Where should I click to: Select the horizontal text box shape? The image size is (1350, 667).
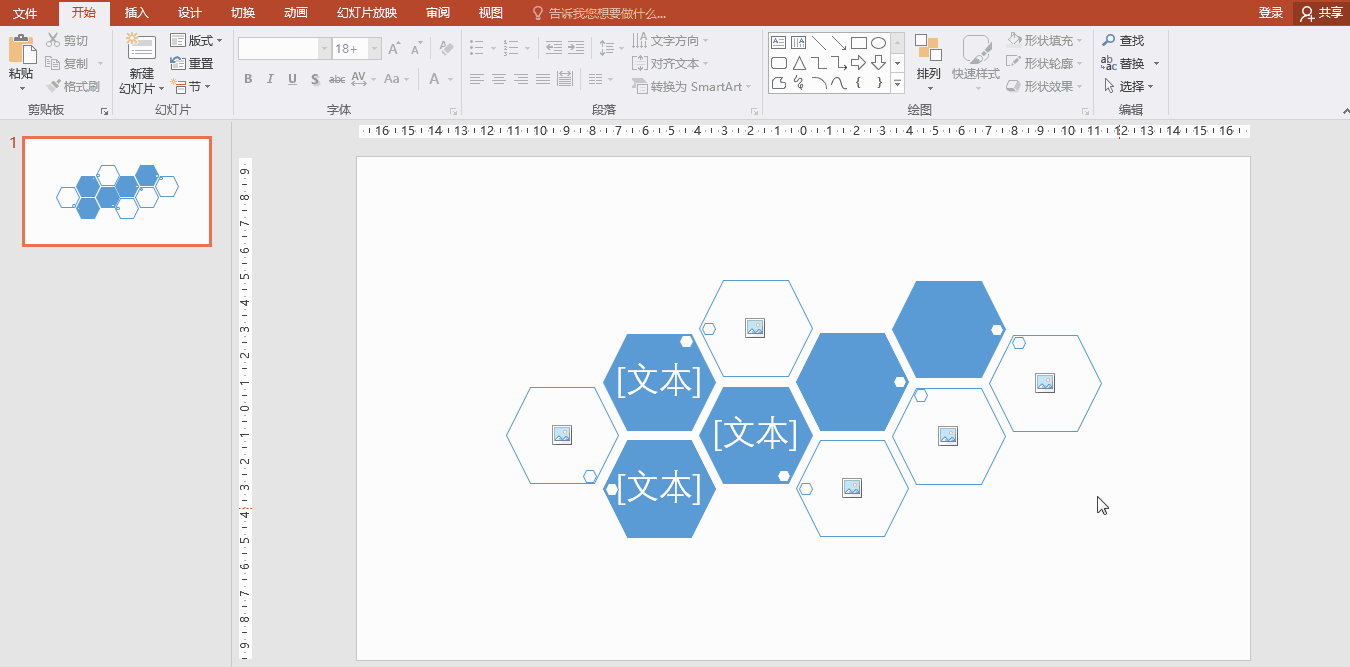pyautogui.click(x=778, y=42)
